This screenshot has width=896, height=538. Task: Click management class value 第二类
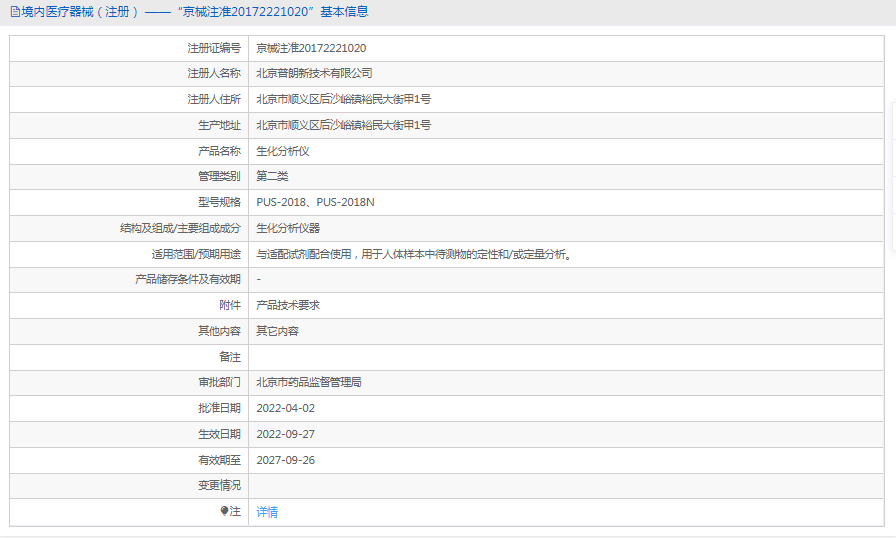pos(272,176)
